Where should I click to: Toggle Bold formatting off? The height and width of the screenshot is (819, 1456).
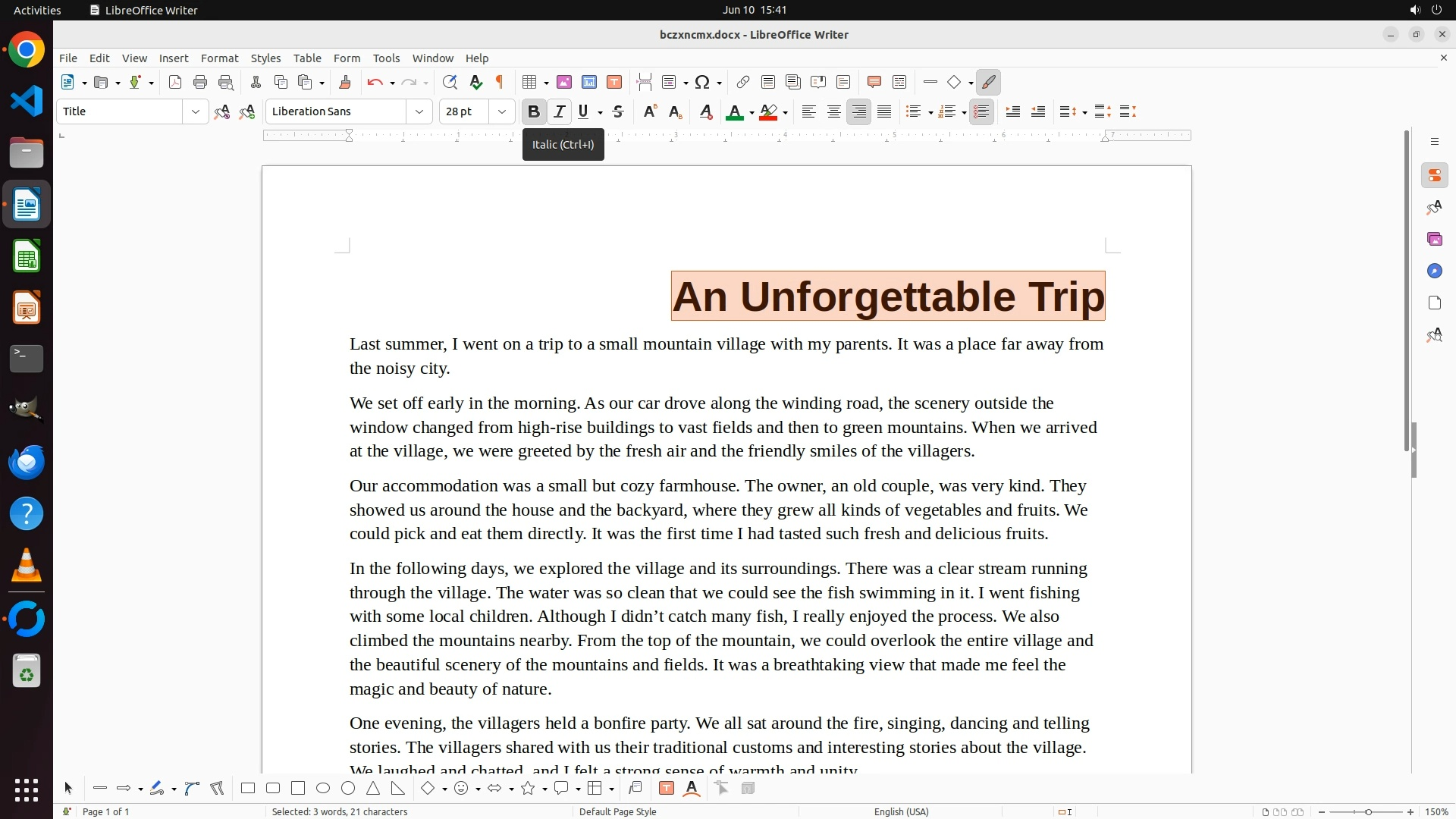(533, 112)
